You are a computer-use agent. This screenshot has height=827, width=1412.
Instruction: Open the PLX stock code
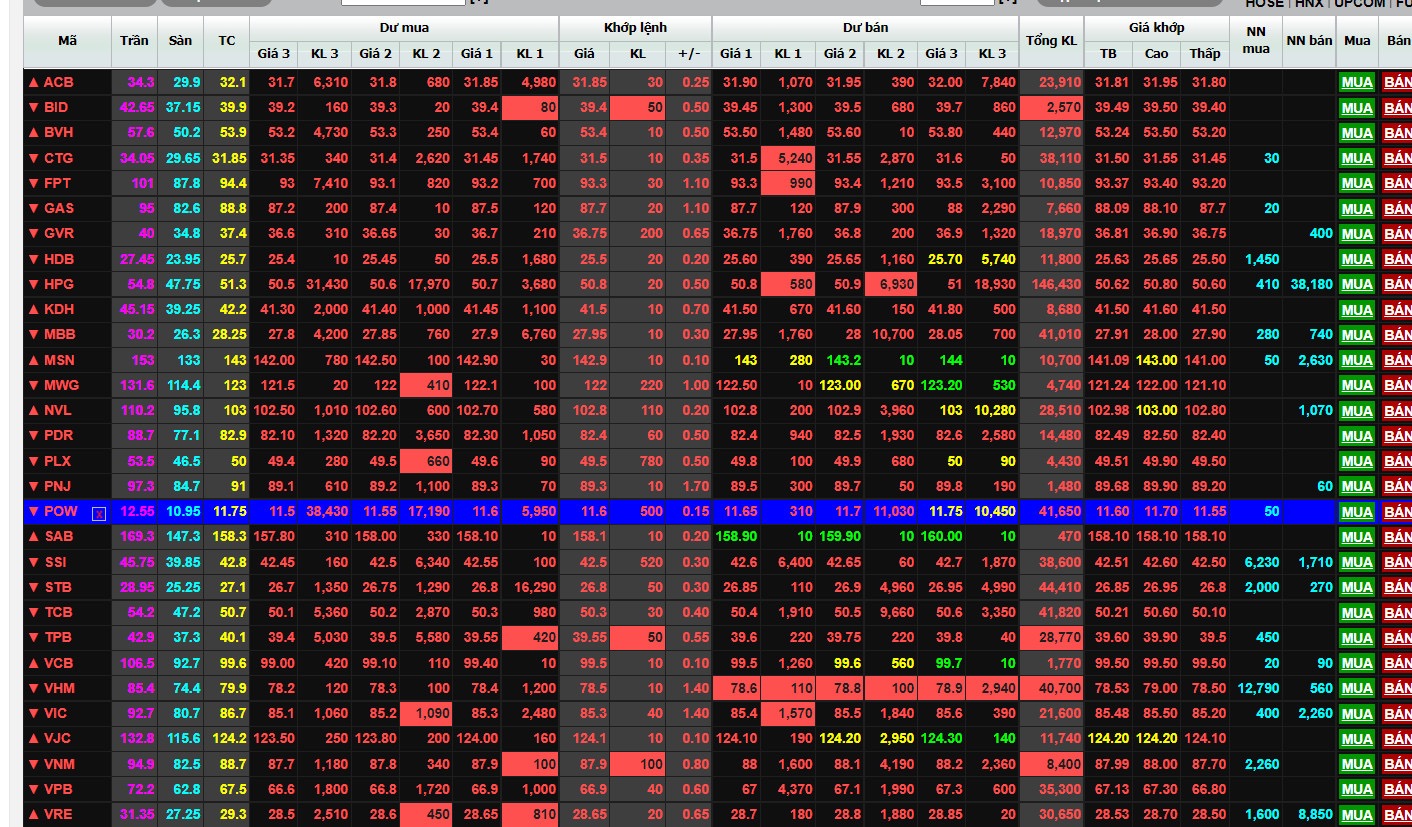[58, 461]
